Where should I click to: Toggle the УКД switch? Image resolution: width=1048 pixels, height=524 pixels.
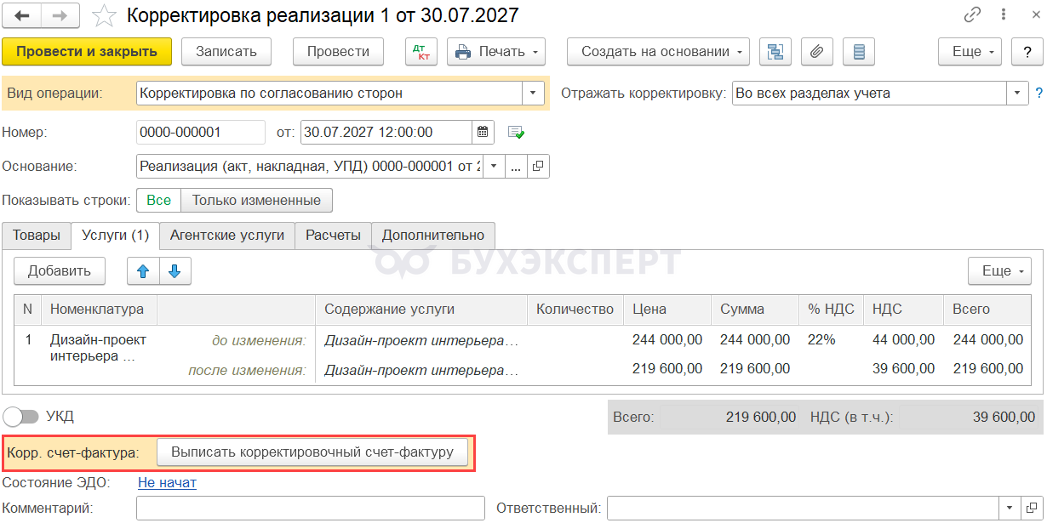click(21, 417)
